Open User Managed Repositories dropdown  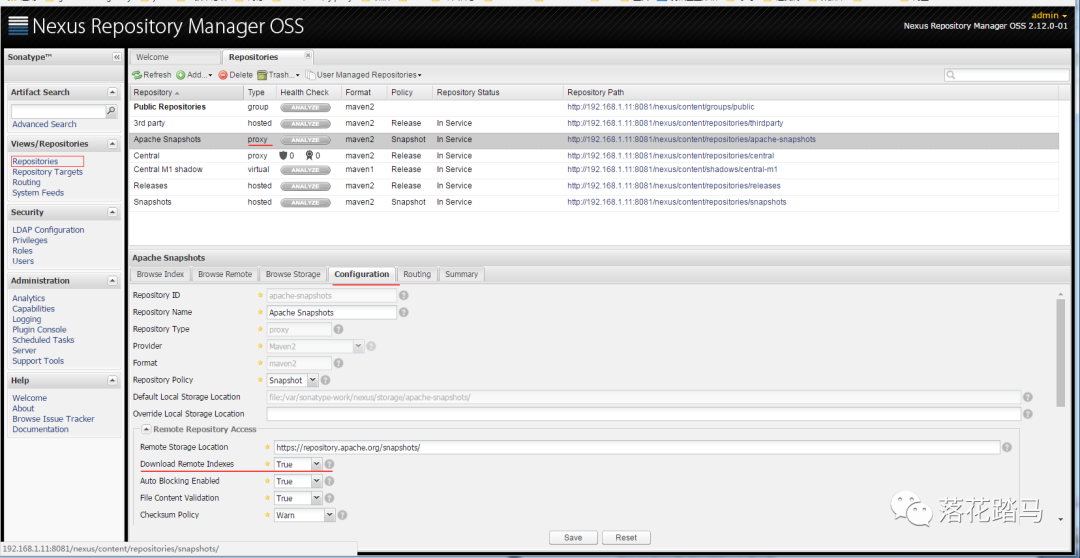tap(364, 74)
